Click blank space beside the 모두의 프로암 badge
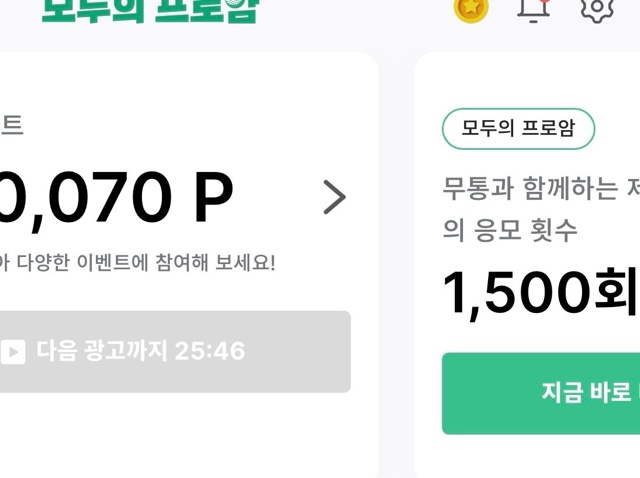The height and width of the screenshot is (478, 640). pyautogui.click(x=618, y=129)
